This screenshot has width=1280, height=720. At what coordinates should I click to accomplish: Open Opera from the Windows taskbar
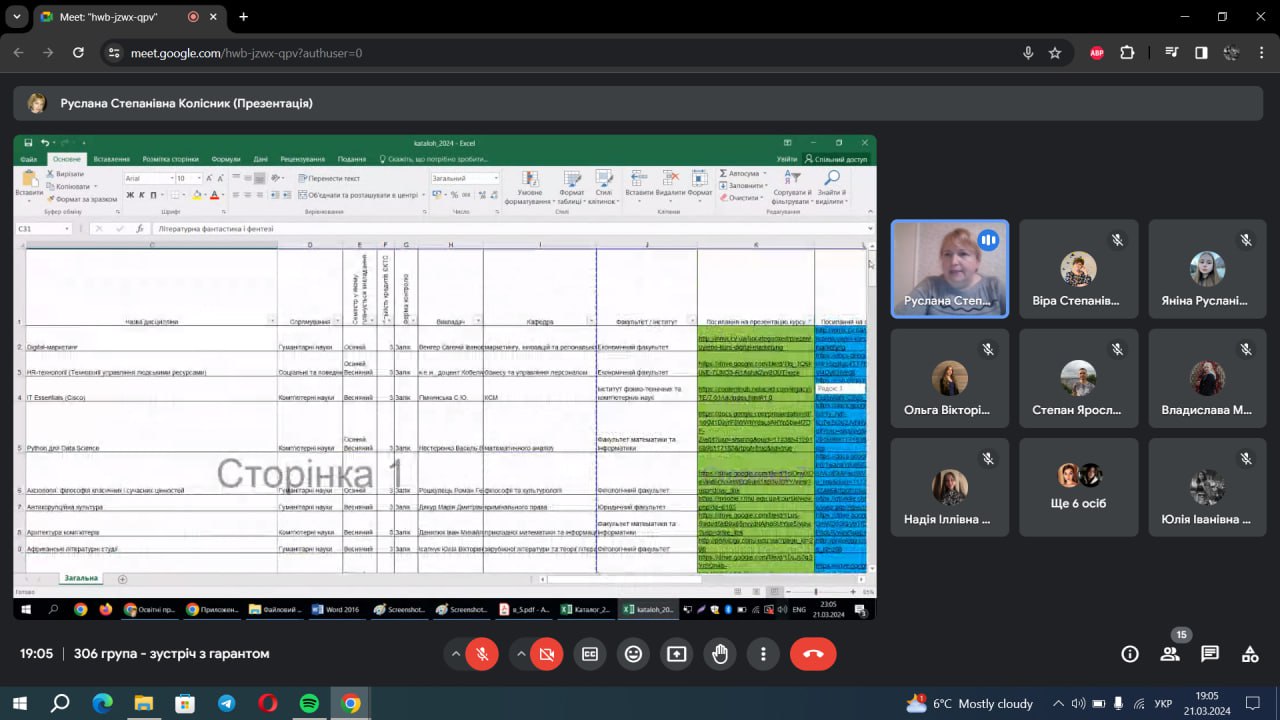coord(268,703)
